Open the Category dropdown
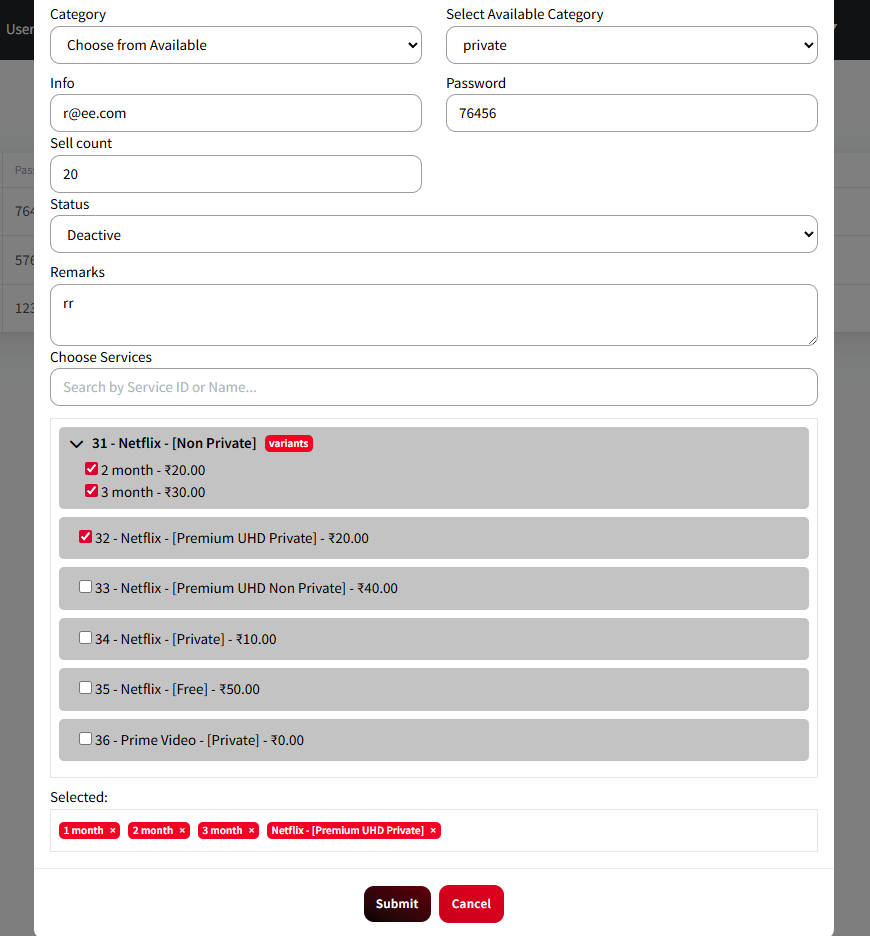This screenshot has height=936, width=870. click(236, 45)
